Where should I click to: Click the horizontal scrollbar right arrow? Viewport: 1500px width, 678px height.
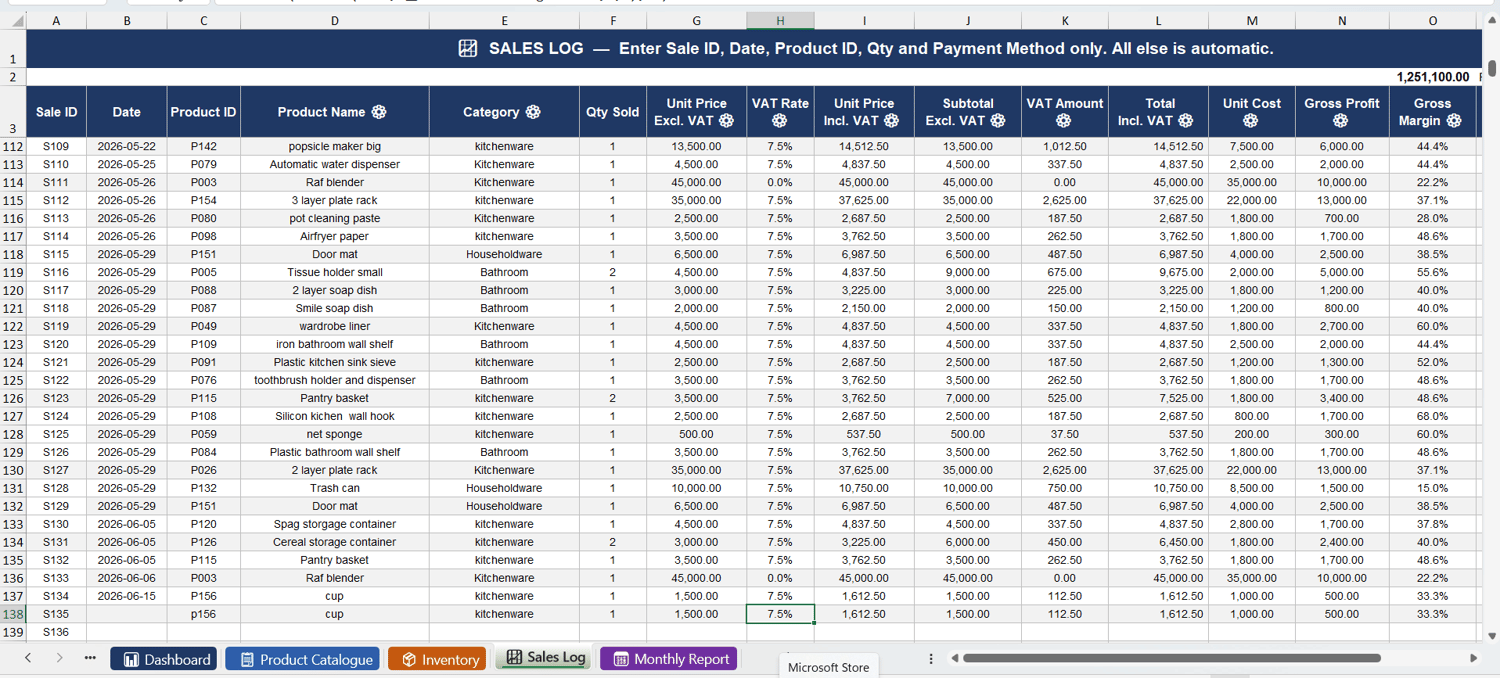[1473, 658]
